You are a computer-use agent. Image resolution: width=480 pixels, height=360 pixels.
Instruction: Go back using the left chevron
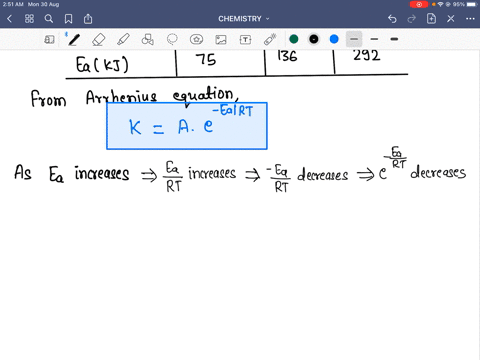[x=9, y=19]
